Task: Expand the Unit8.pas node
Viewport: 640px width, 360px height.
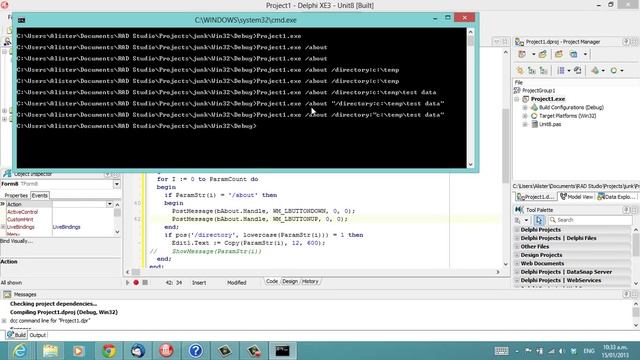Action: click(525, 124)
